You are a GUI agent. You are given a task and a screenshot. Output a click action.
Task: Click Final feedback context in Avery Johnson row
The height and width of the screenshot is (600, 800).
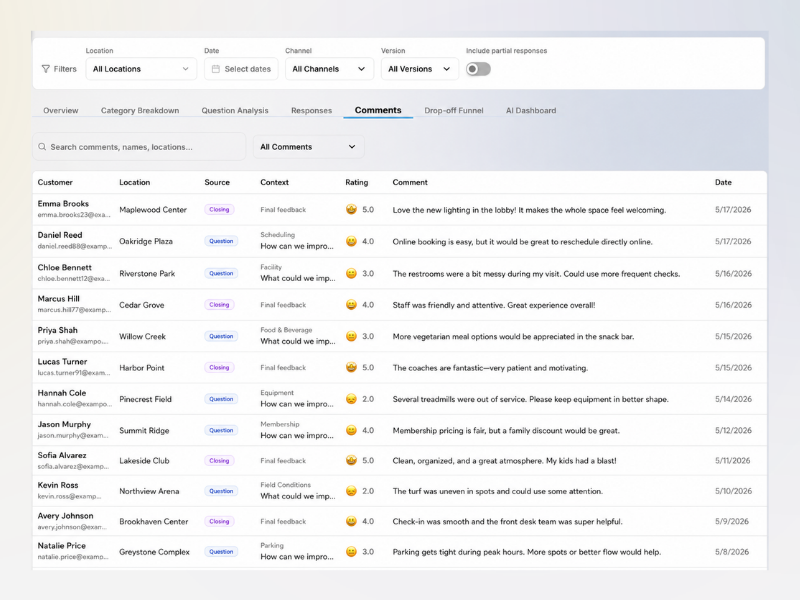pos(283,521)
